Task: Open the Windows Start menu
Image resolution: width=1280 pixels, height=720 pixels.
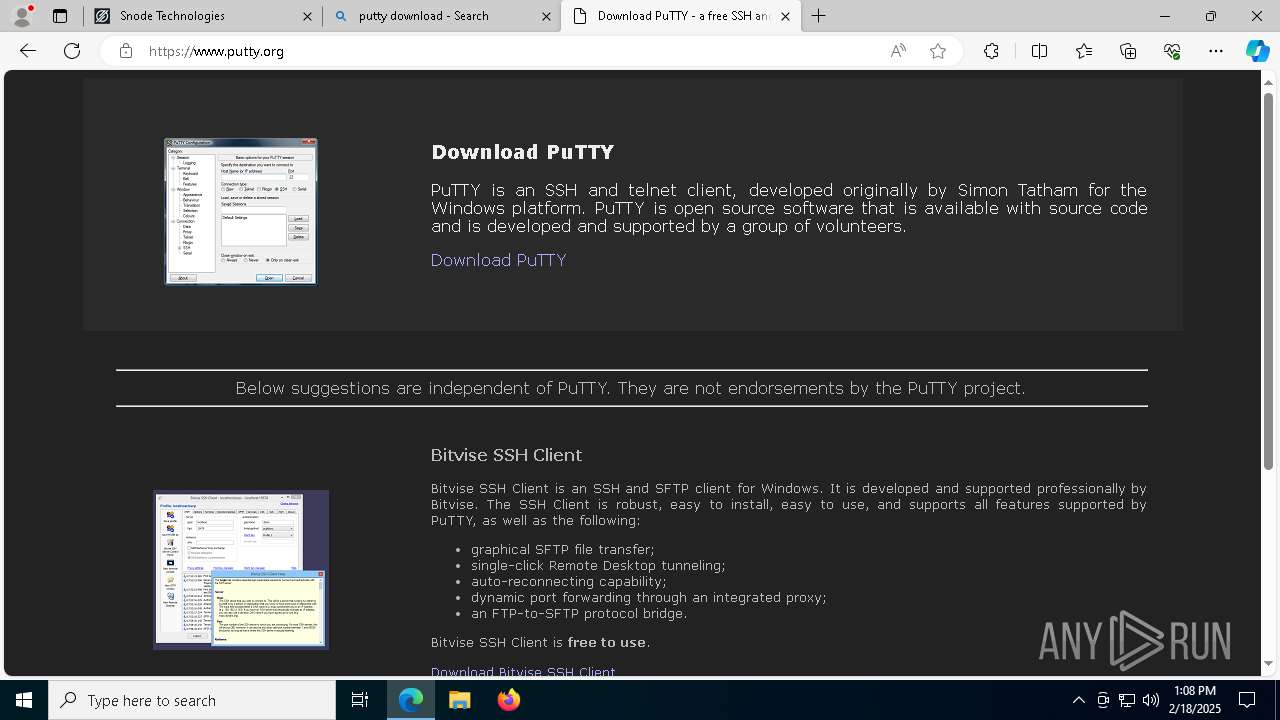Action: click(24, 700)
